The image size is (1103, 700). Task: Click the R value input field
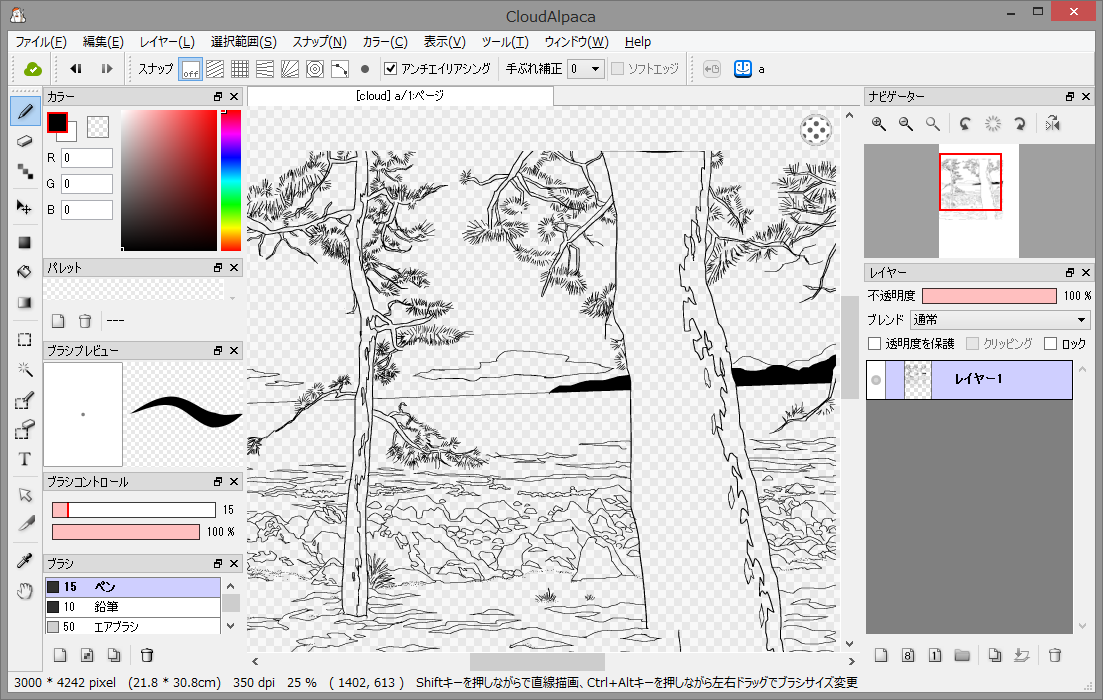87,158
